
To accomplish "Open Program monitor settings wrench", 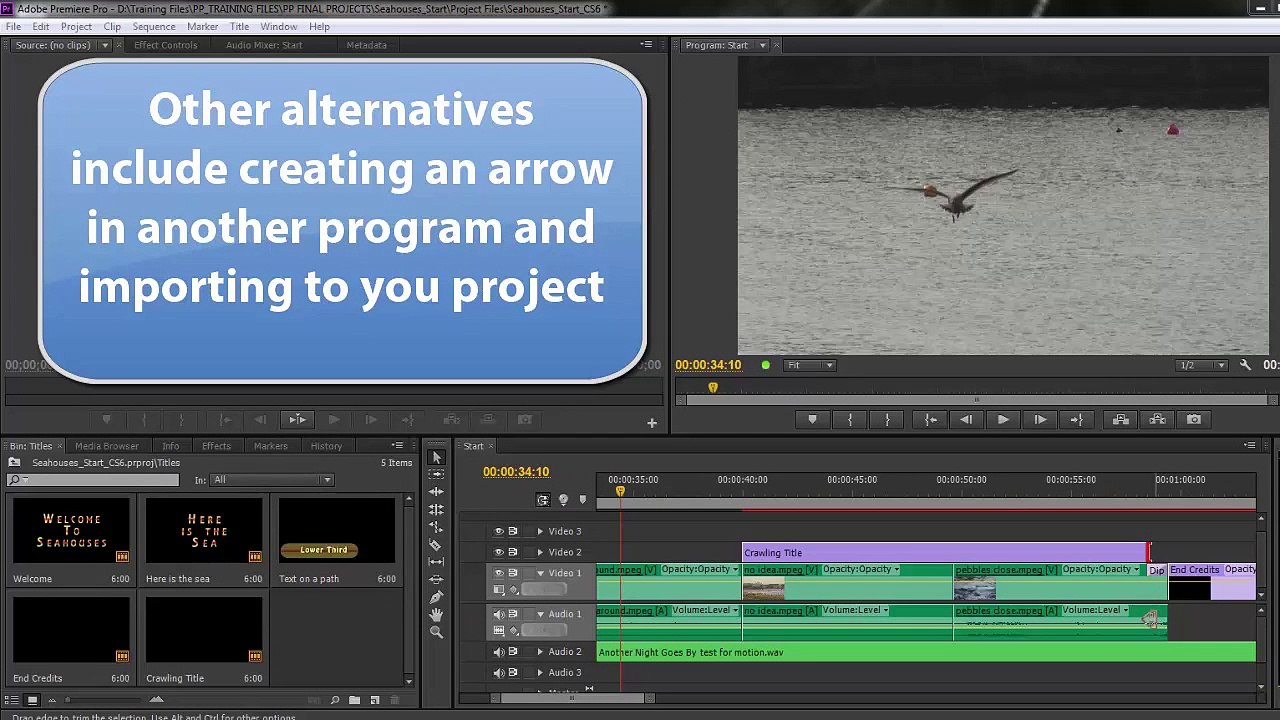I will click(x=1245, y=365).
